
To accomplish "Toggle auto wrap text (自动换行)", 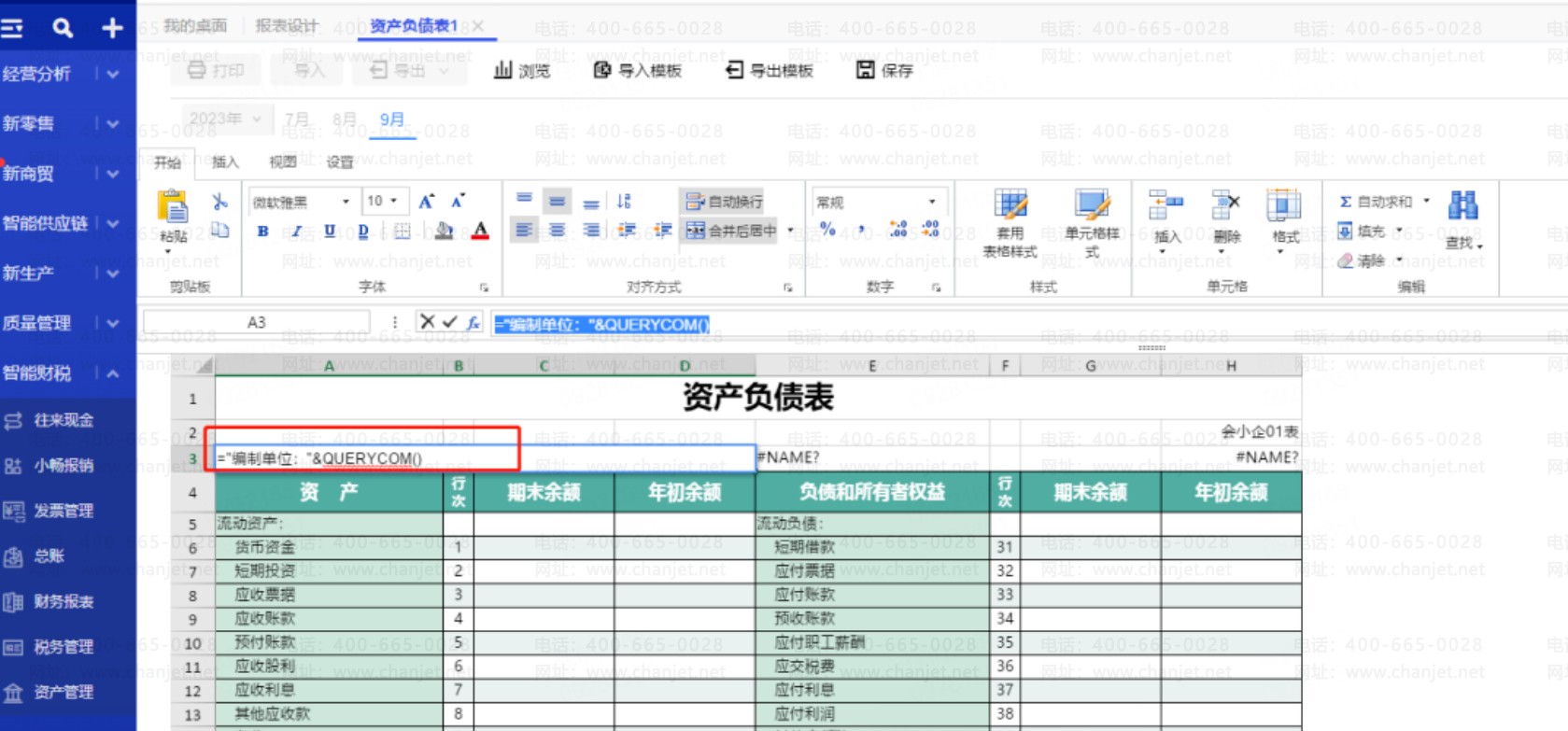I will 725,202.
